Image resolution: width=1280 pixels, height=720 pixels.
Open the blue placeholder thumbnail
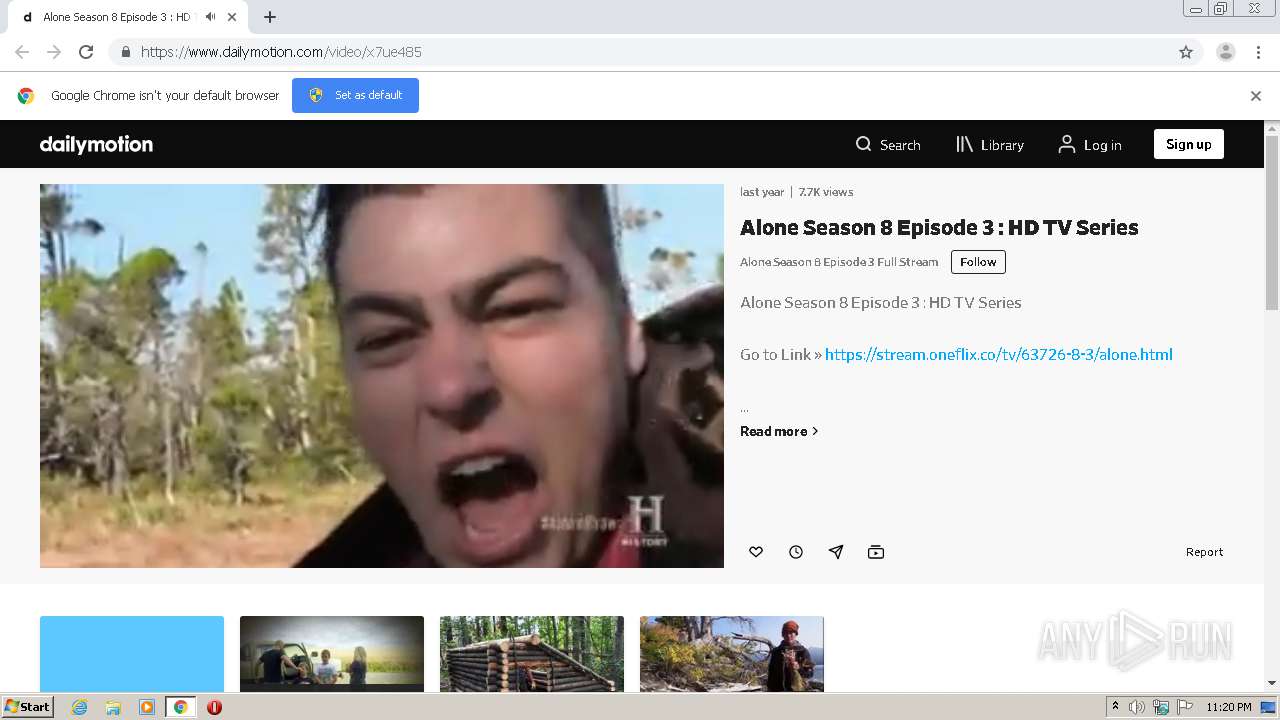[x=132, y=654]
